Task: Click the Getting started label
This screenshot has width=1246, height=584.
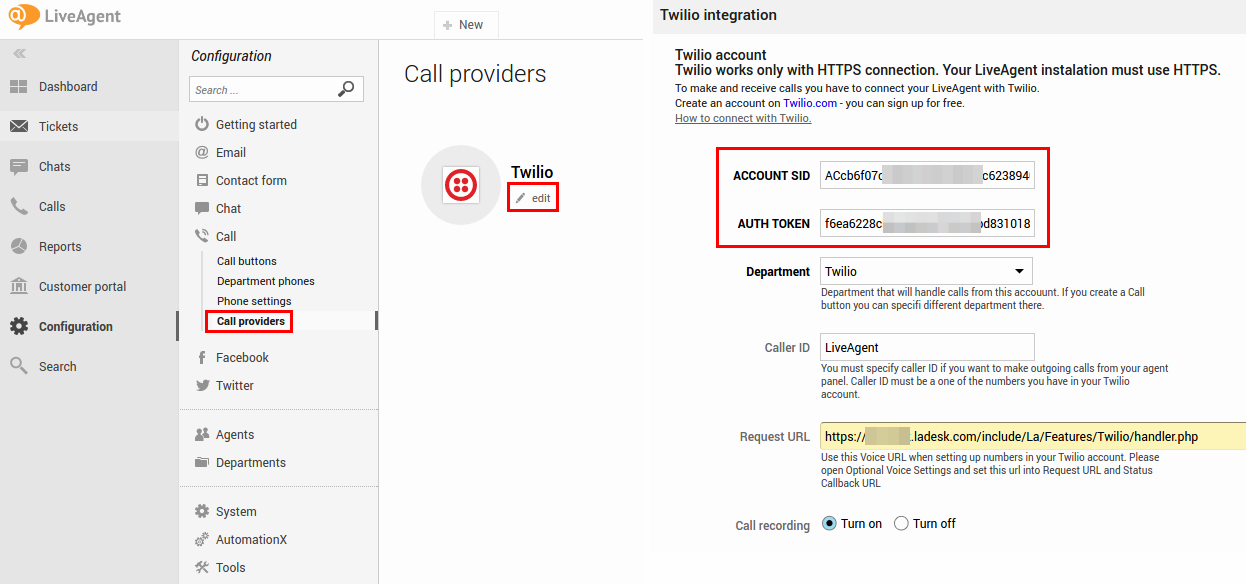Action: (x=256, y=125)
